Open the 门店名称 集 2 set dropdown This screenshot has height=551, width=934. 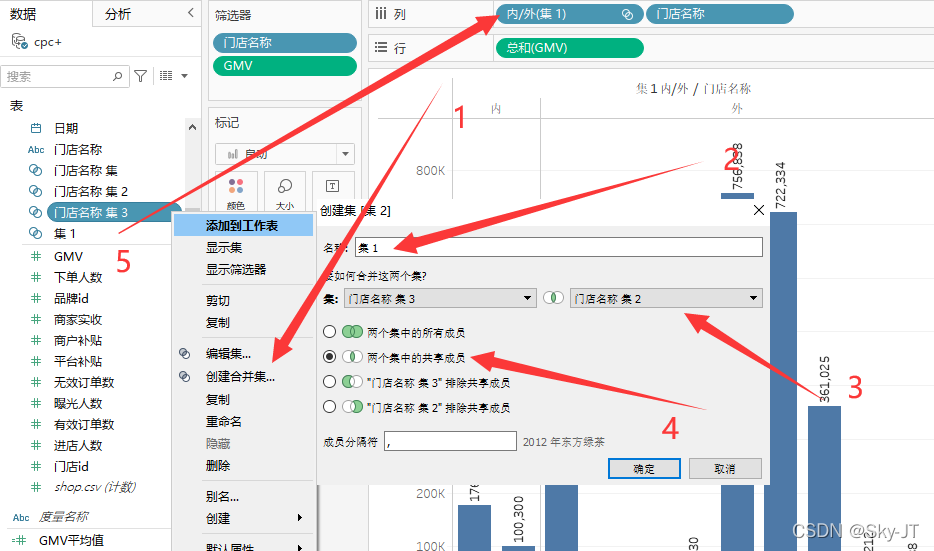(666, 298)
